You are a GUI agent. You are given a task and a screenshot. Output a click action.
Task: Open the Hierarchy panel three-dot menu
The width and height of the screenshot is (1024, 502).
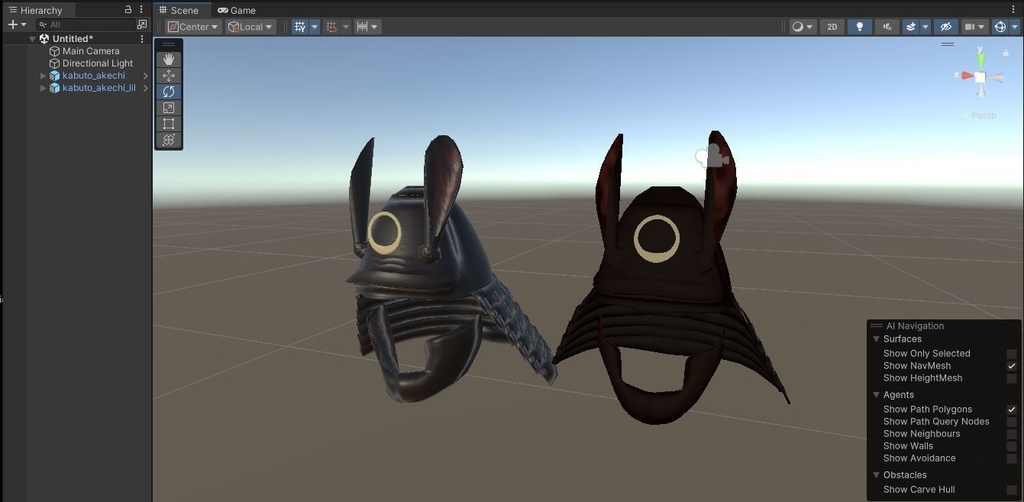tap(141, 10)
